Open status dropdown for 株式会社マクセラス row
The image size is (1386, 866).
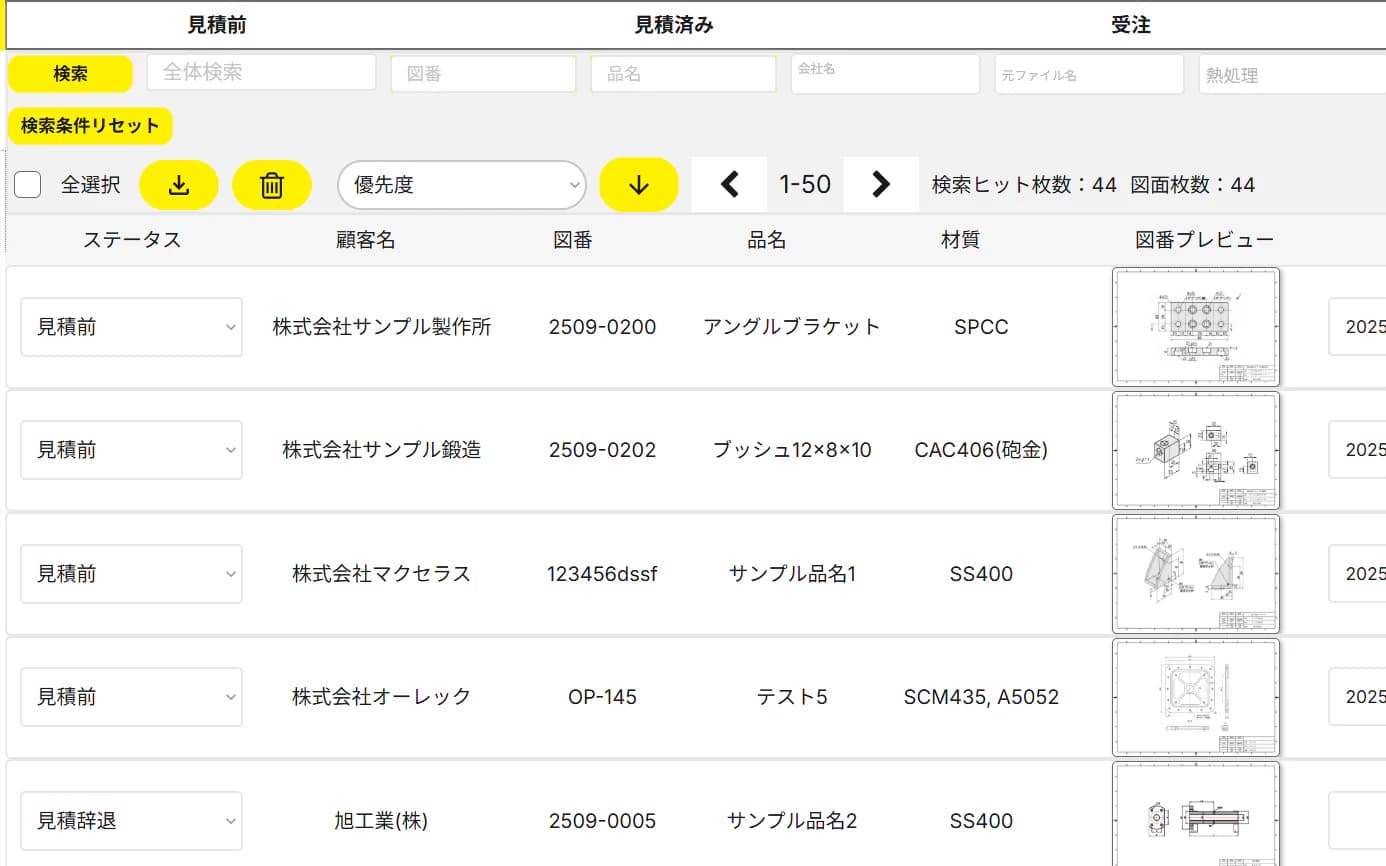(131, 574)
